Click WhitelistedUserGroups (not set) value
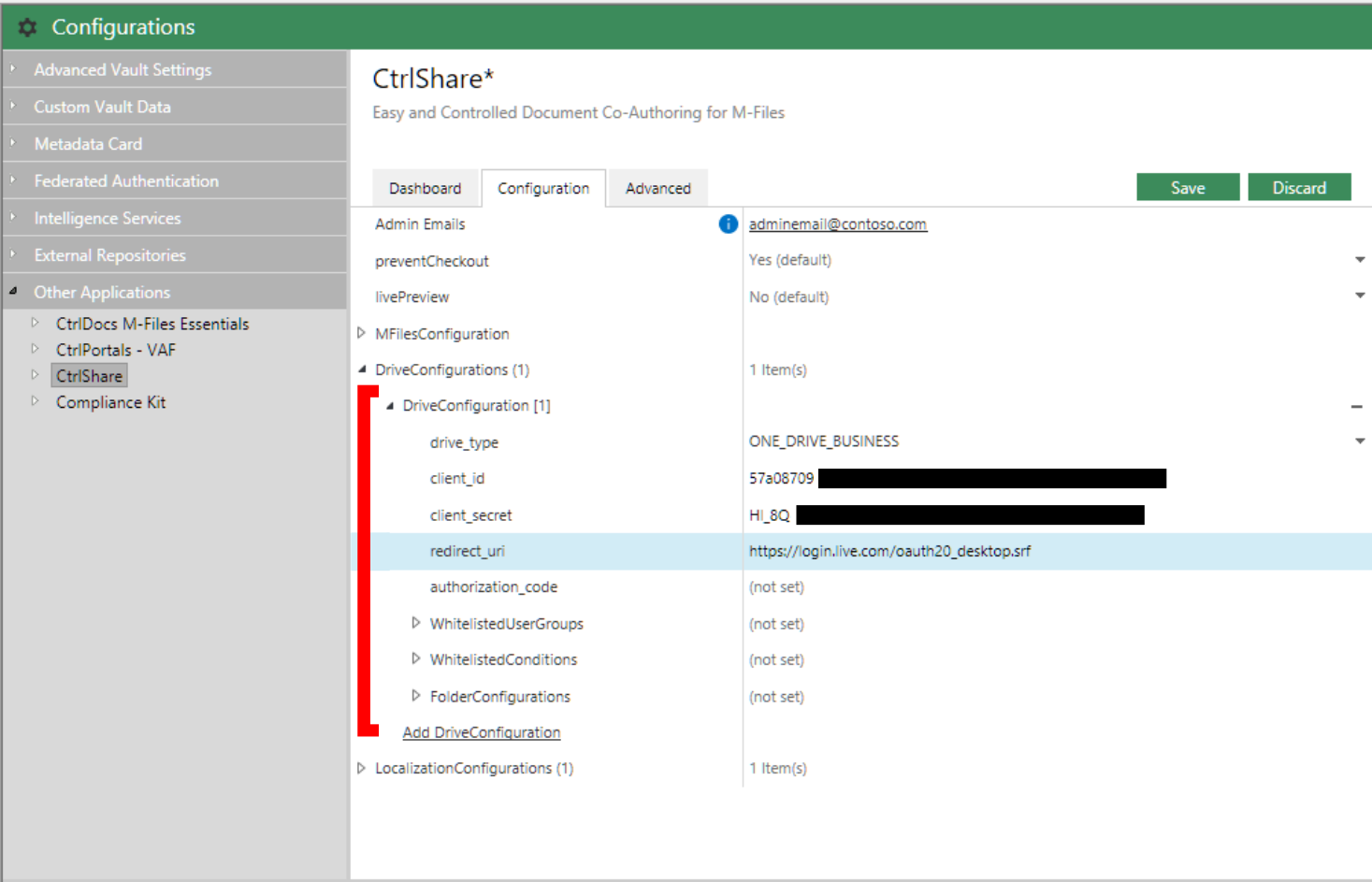This screenshot has width=1372, height=882. tap(776, 624)
